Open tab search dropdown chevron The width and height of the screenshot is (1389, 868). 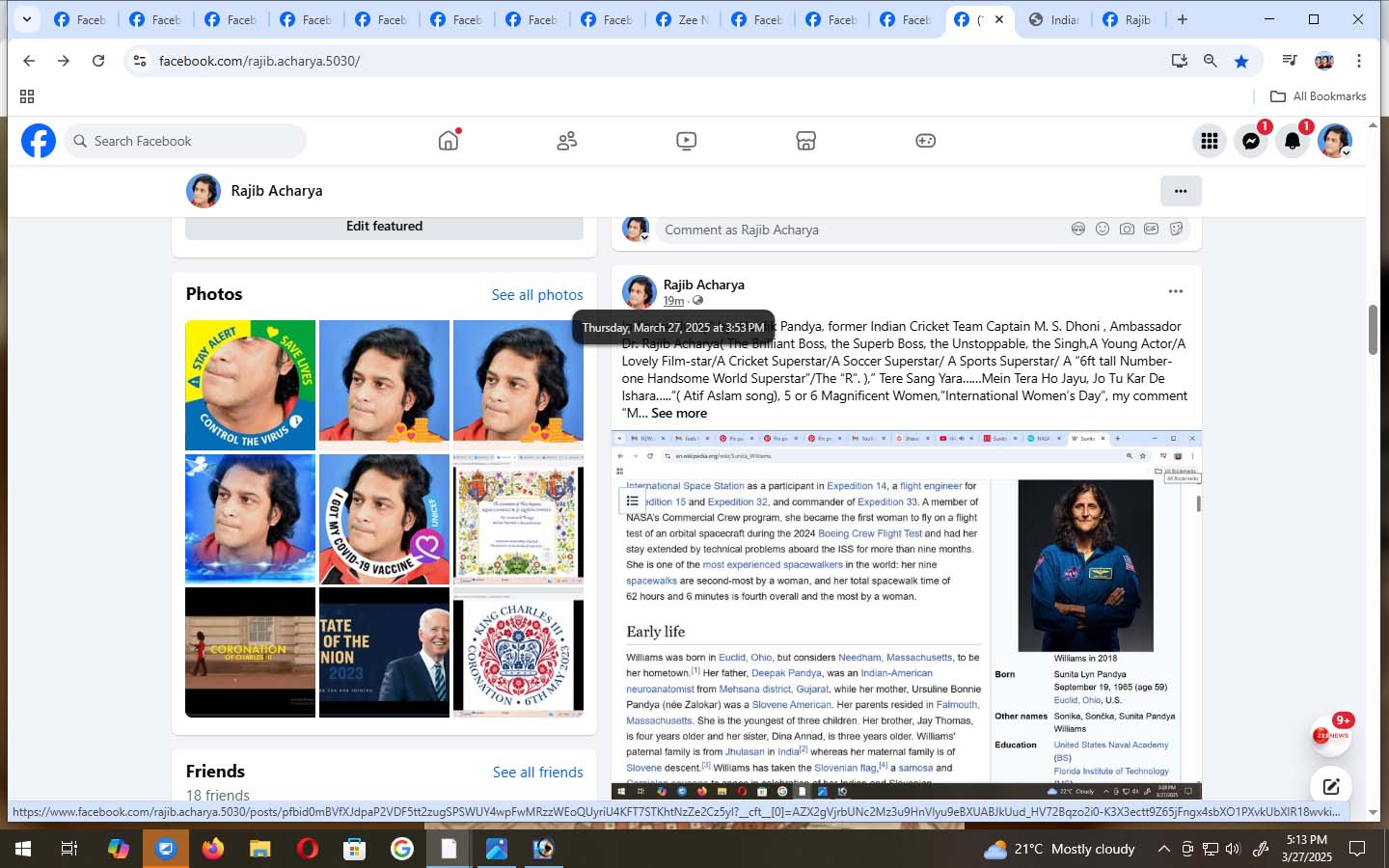(x=27, y=19)
